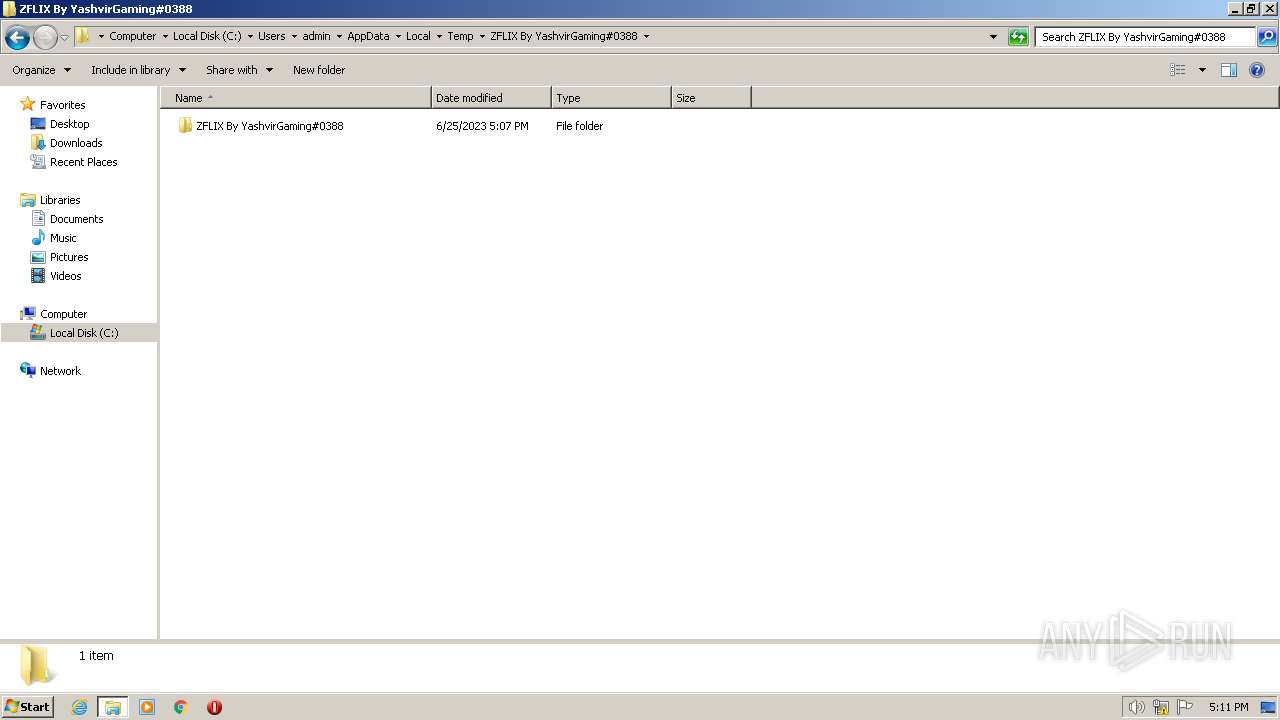Click the Change your view icon
1280x720 pixels.
click(x=1178, y=70)
